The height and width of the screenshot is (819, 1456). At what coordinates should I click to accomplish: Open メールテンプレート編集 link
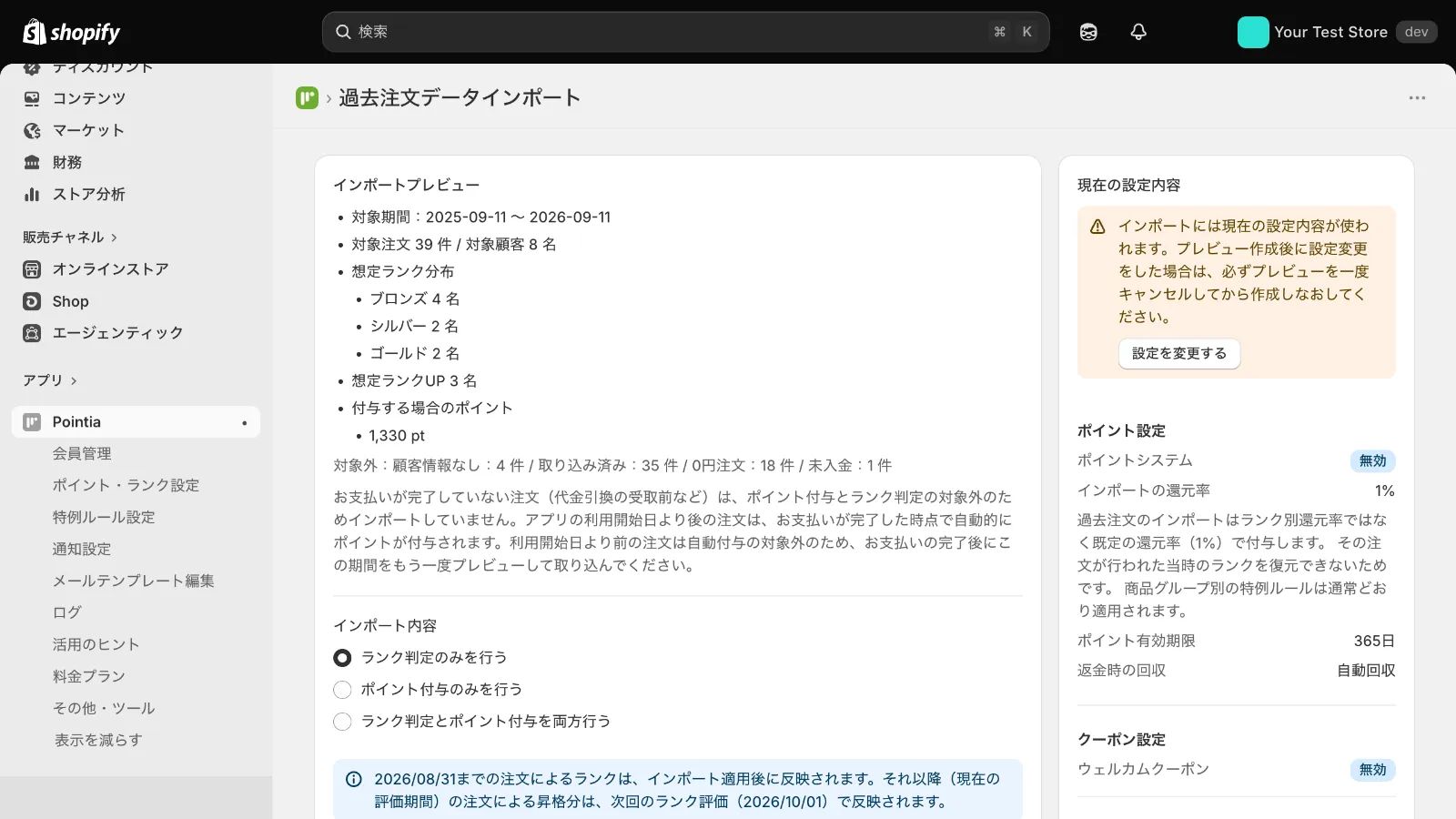[x=134, y=581]
